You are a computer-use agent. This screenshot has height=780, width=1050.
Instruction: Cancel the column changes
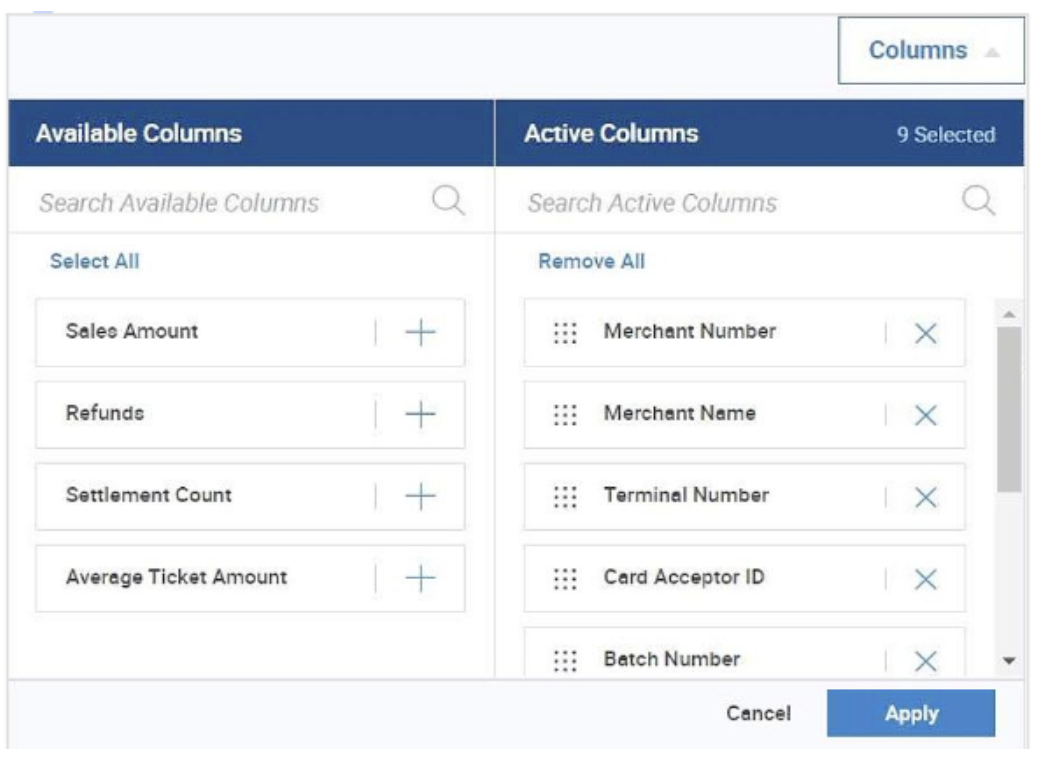click(758, 714)
